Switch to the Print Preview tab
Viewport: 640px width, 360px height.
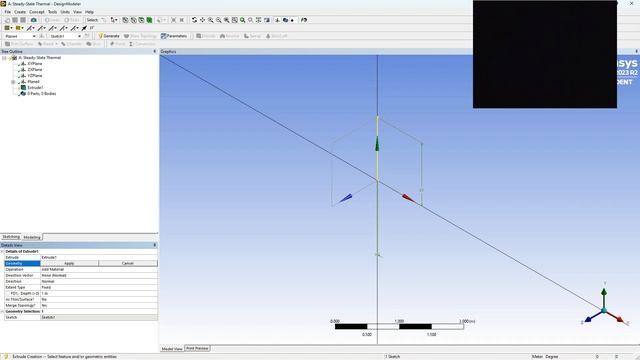(x=197, y=348)
